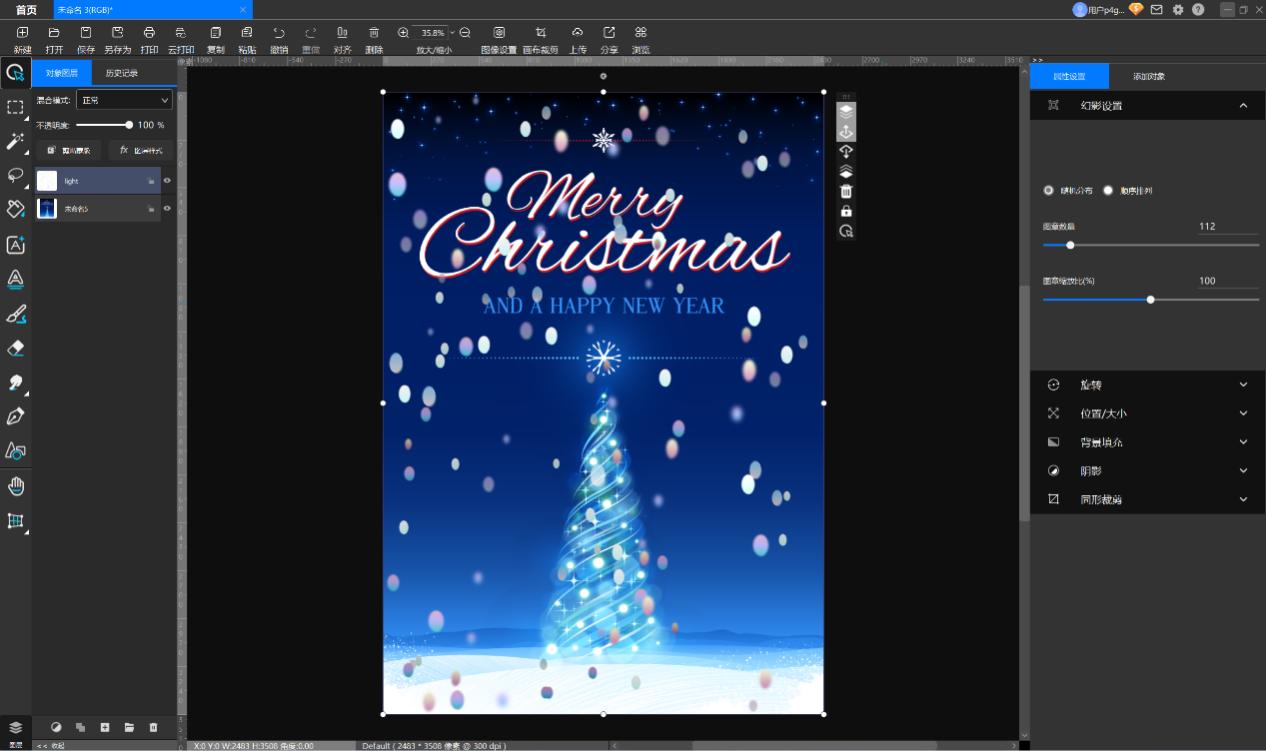
Task: Click the delete icon beside canvas
Action: point(846,191)
